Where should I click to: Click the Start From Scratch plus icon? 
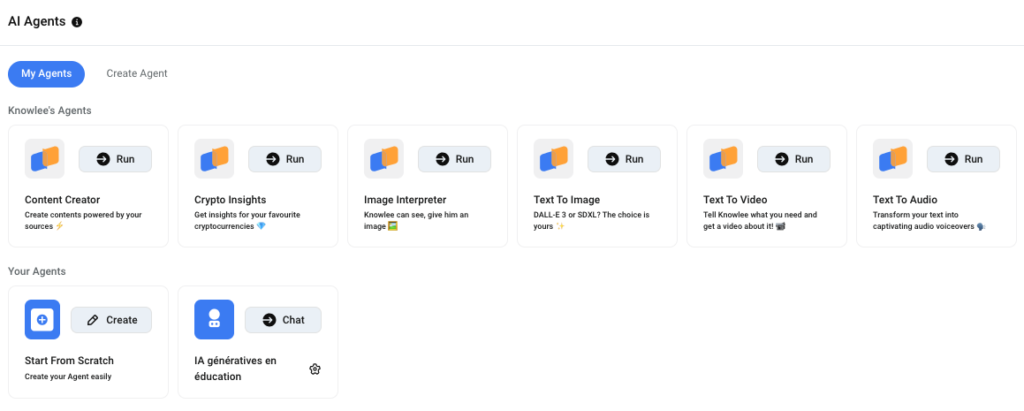[43, 320]
